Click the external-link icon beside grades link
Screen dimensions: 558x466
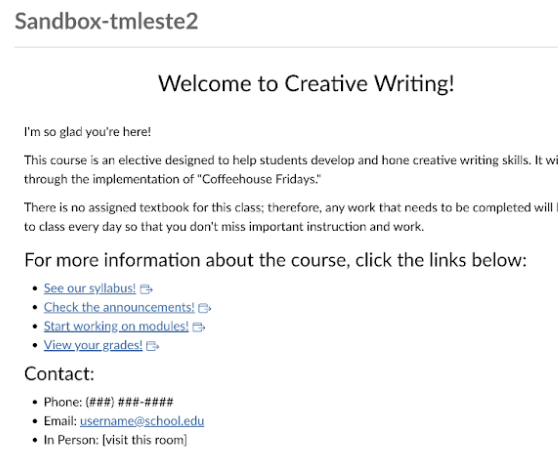point(153,346)
